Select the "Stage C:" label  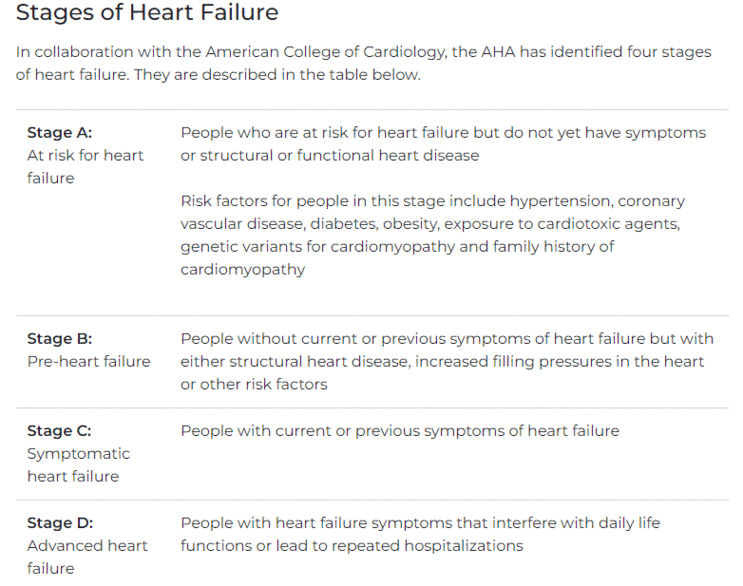(x=60, y=431)
